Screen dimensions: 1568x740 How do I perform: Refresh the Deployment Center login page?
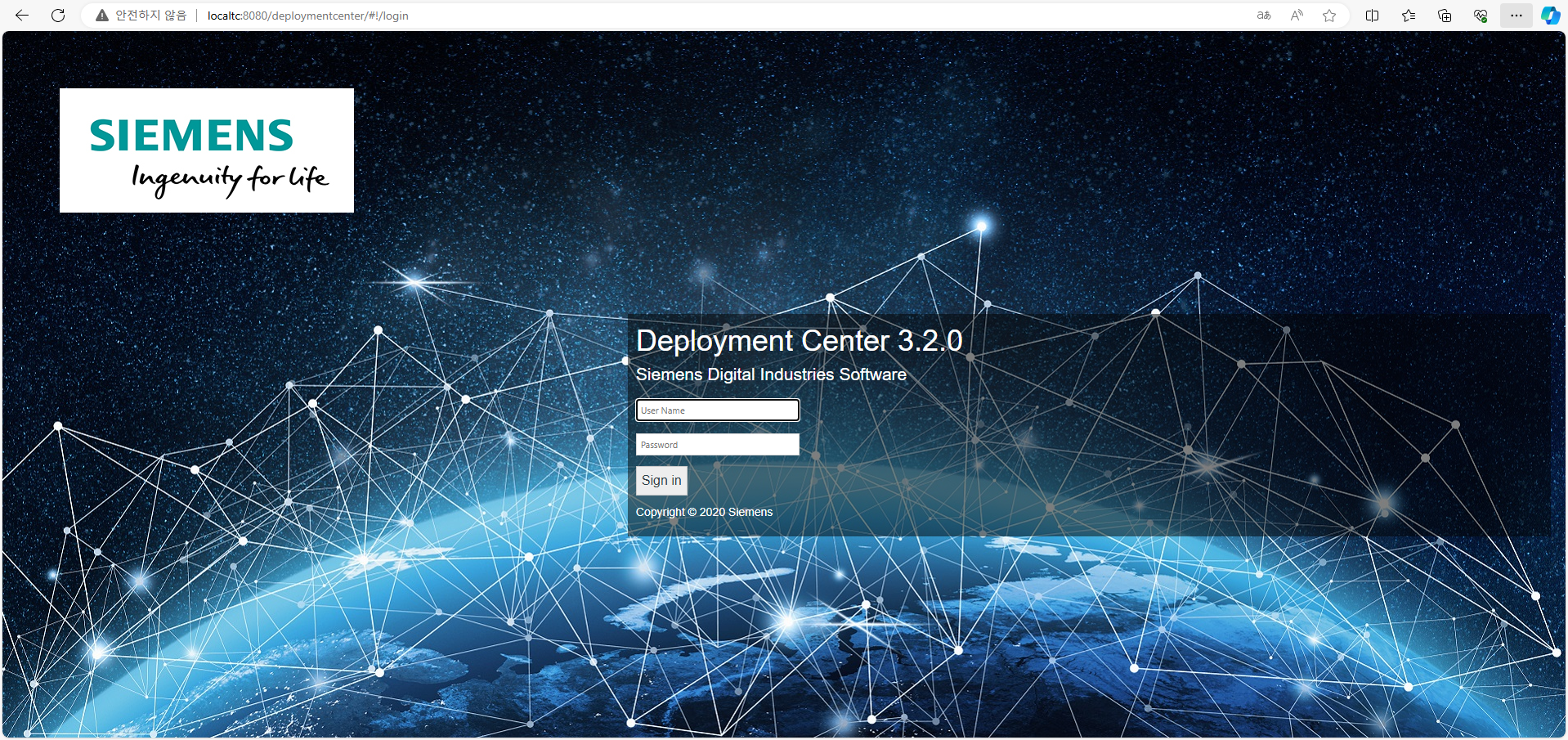click(x=58, y=16)
